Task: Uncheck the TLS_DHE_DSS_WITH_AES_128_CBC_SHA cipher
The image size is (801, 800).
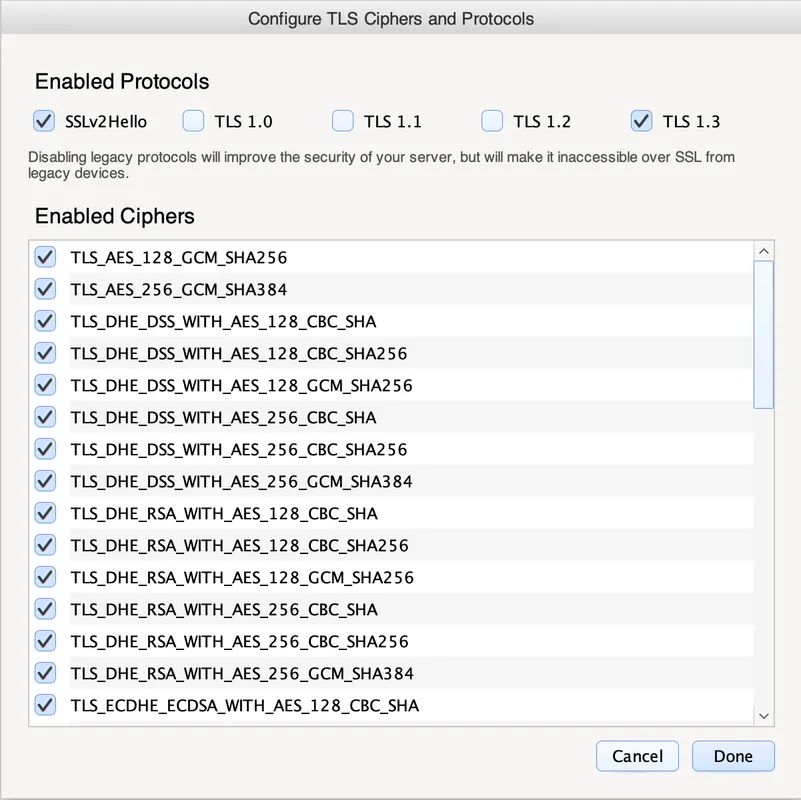Action: click(45, 321)
